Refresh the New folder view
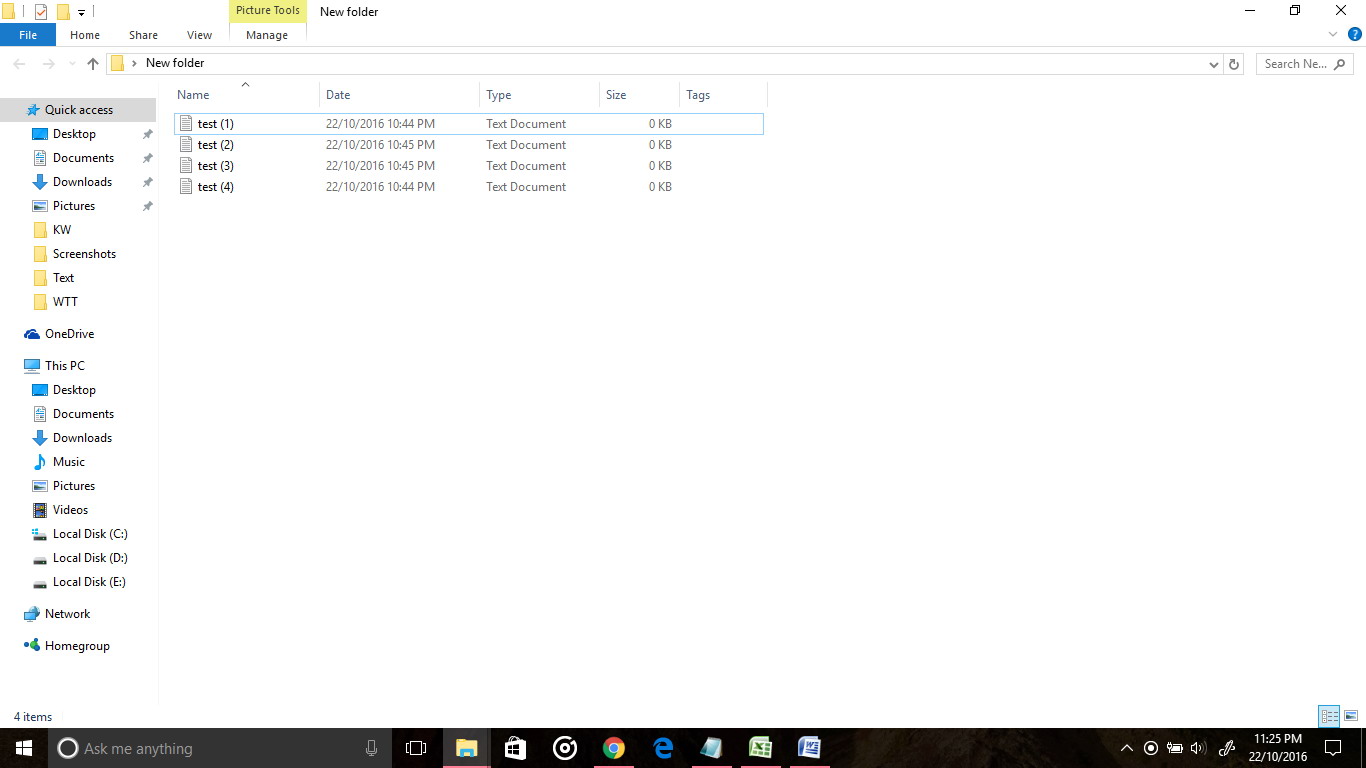 1234,64
